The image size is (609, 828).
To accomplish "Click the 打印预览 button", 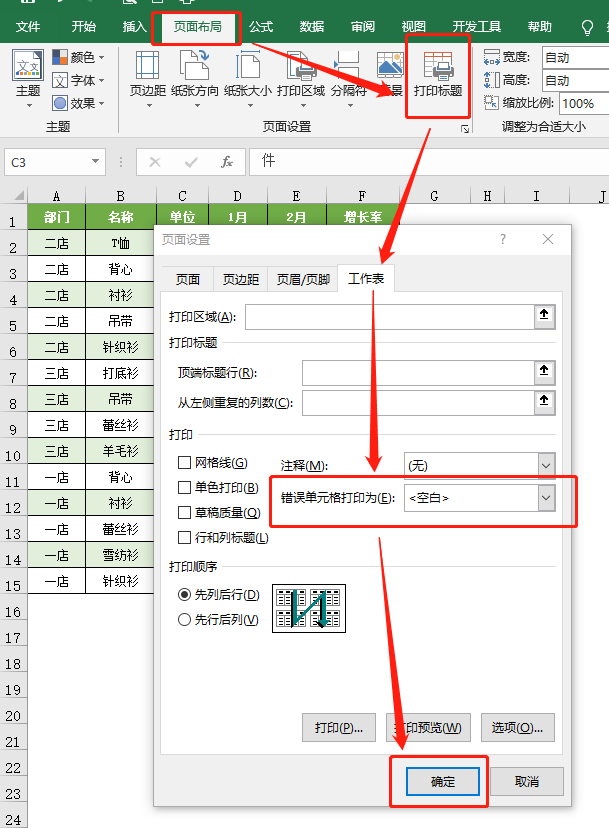I will (x=428, y=728).
